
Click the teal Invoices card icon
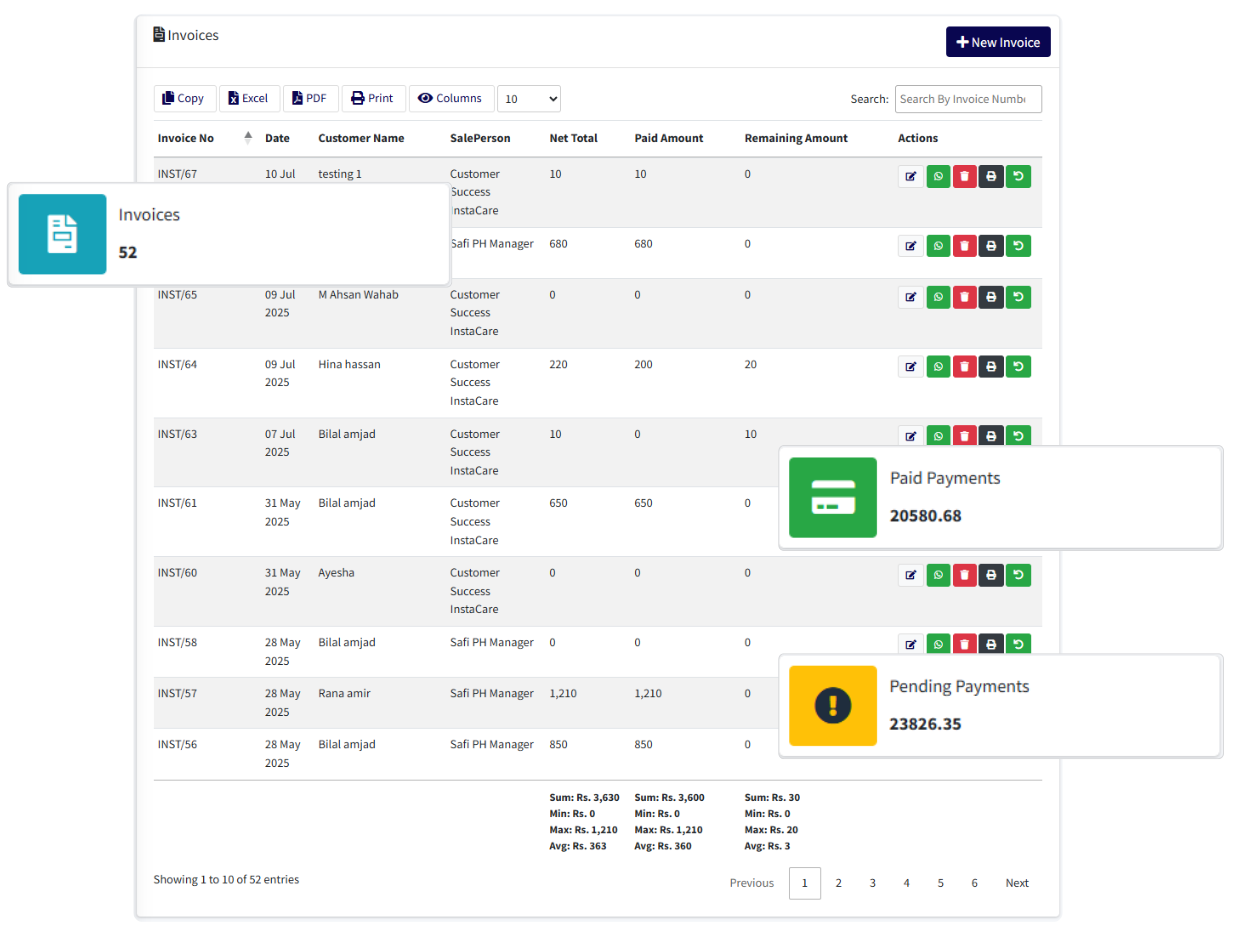pos(62,234)
